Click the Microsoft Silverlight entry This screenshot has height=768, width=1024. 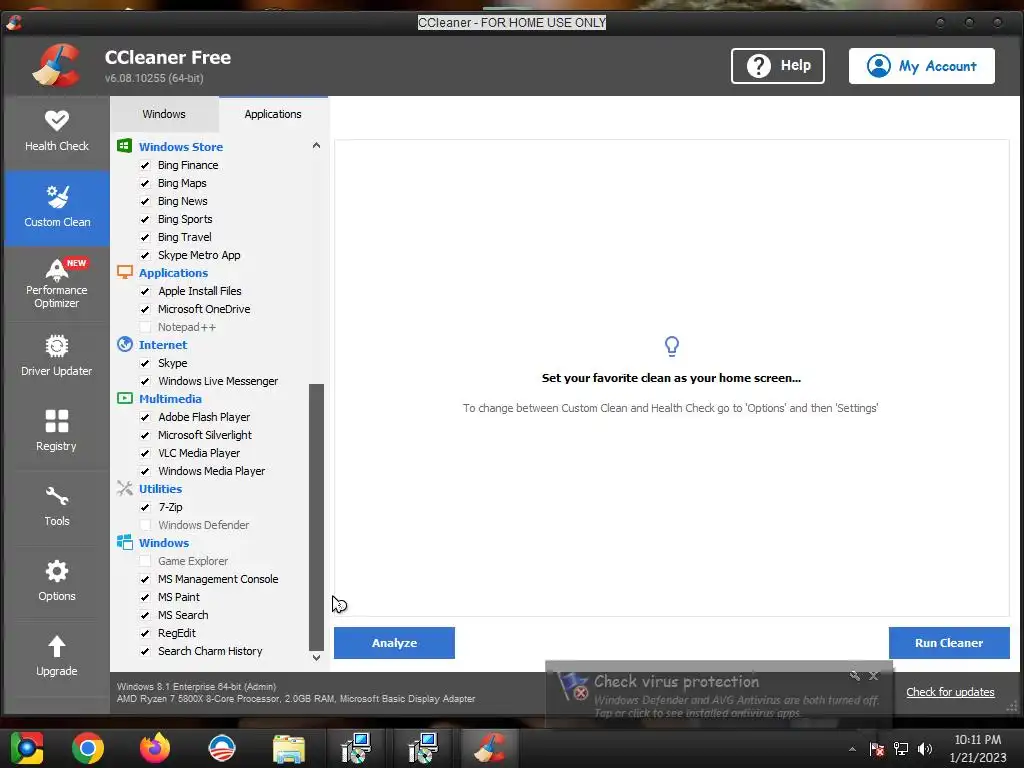pos(204,435)
